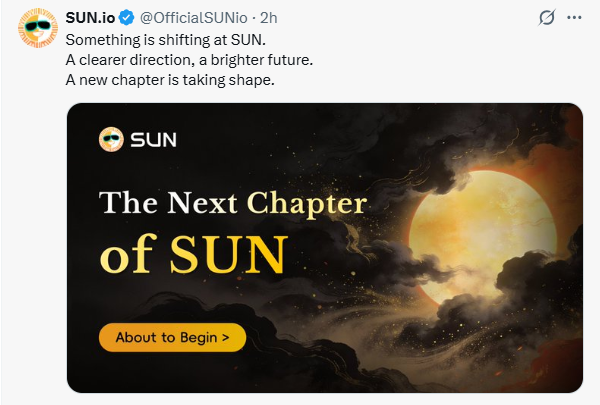
Task: Click "The Next" white headline text
Action: pos(168,204)
